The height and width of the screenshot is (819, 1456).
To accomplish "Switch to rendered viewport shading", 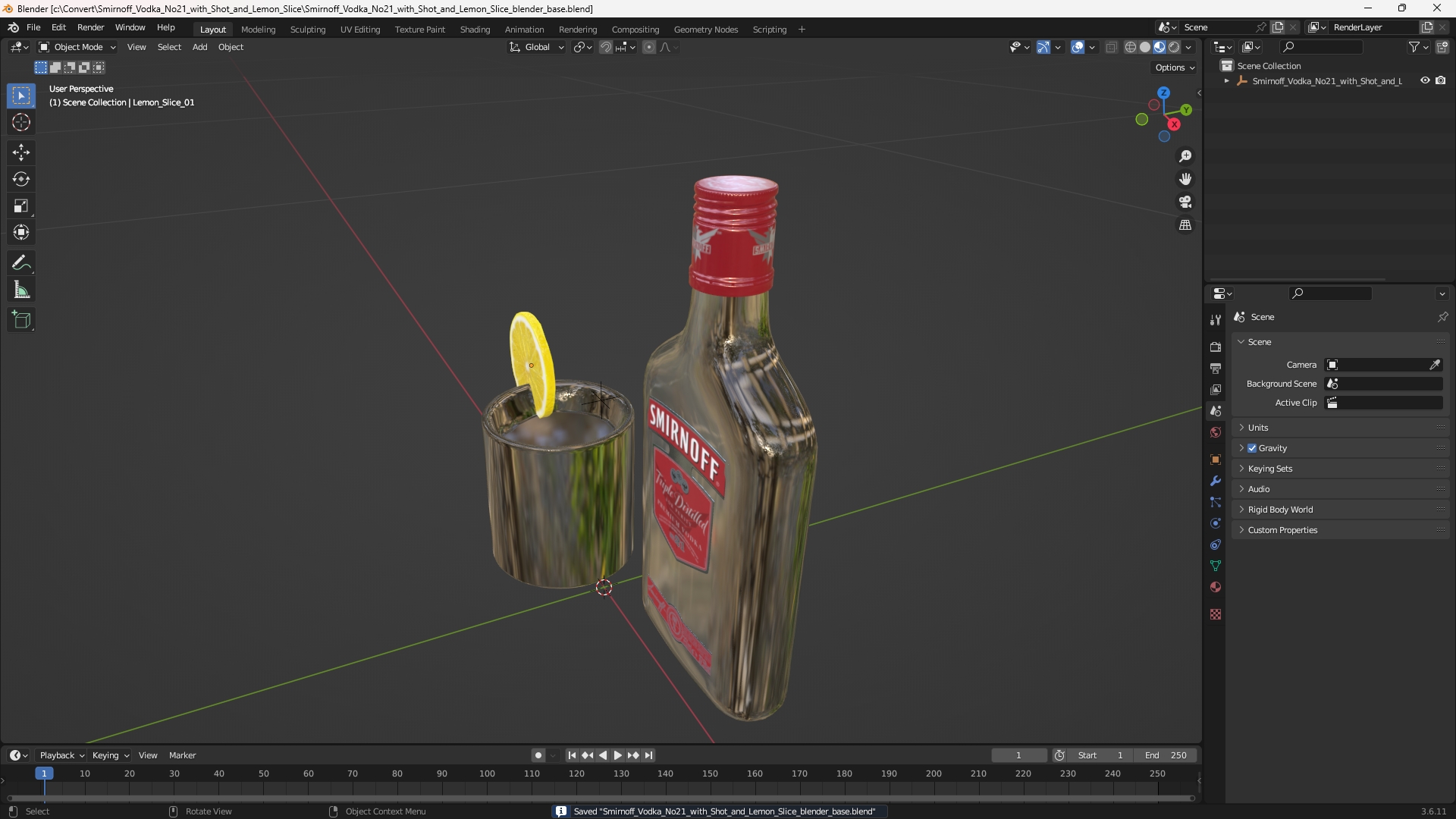I will pos(1174,47).
